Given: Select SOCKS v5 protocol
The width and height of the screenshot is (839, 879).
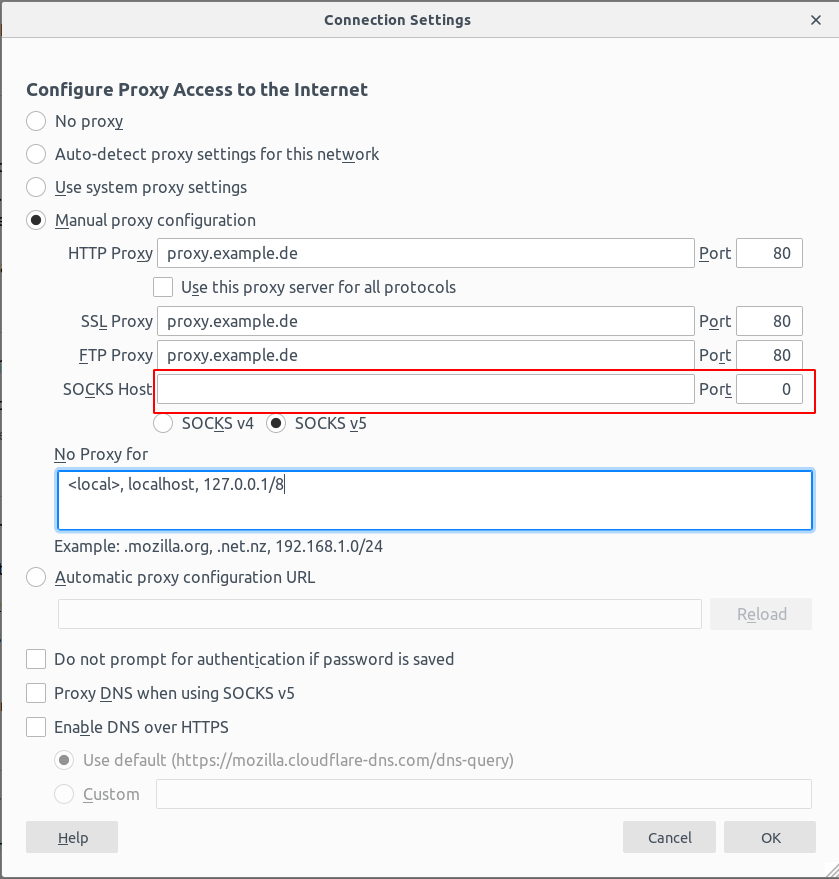Looking at the screenshot, I should (x=276, y=423).
